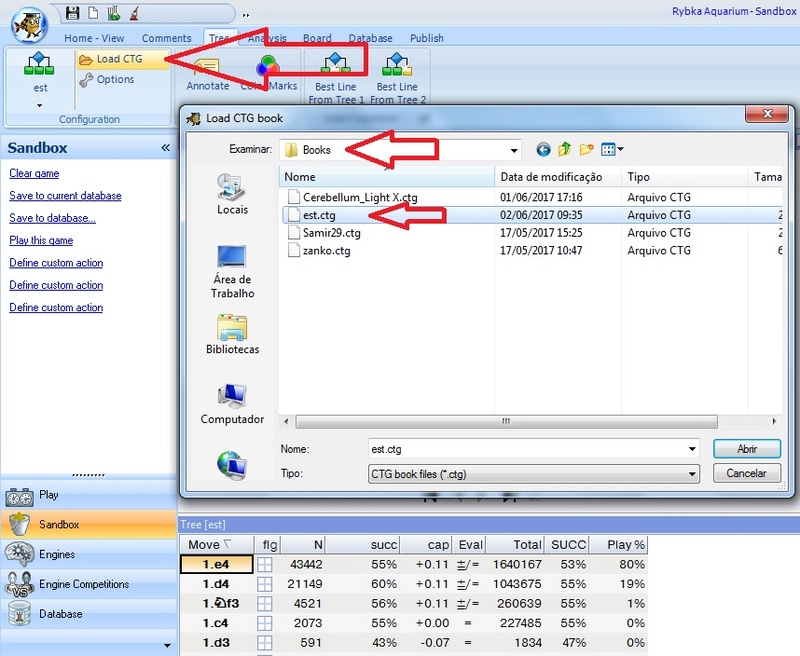Collapse the Sandbox side panel
This screenshot has height=656, width=800.
tap(165, 148)
